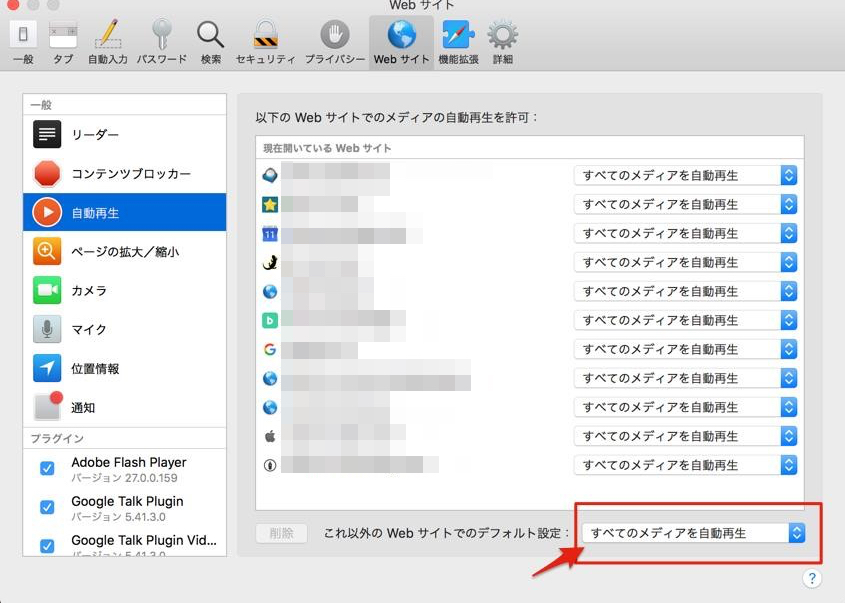This screenshot has height=603, width=845.
Task: Open autoplay dropdown for the calendar icon site
Action: pyautogui.click(x=685, y=233)
